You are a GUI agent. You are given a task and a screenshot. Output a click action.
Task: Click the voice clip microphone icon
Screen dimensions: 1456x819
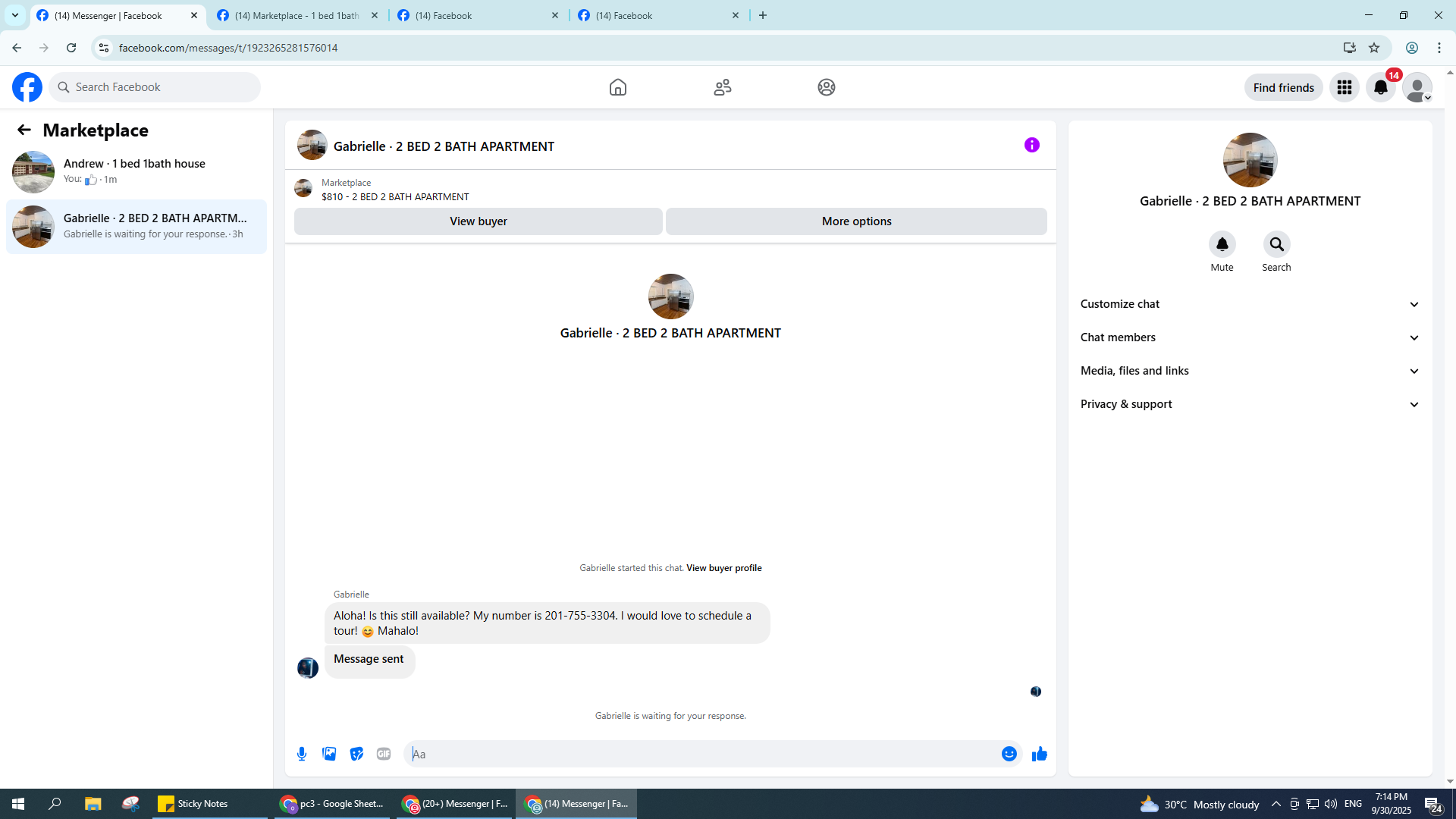click(x=302, y=754)
